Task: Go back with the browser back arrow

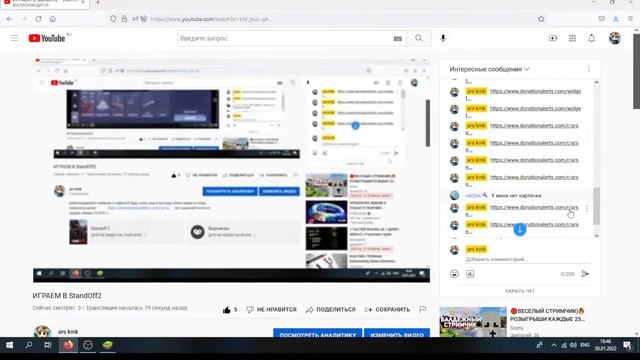Action: click(x=9, y=19)
